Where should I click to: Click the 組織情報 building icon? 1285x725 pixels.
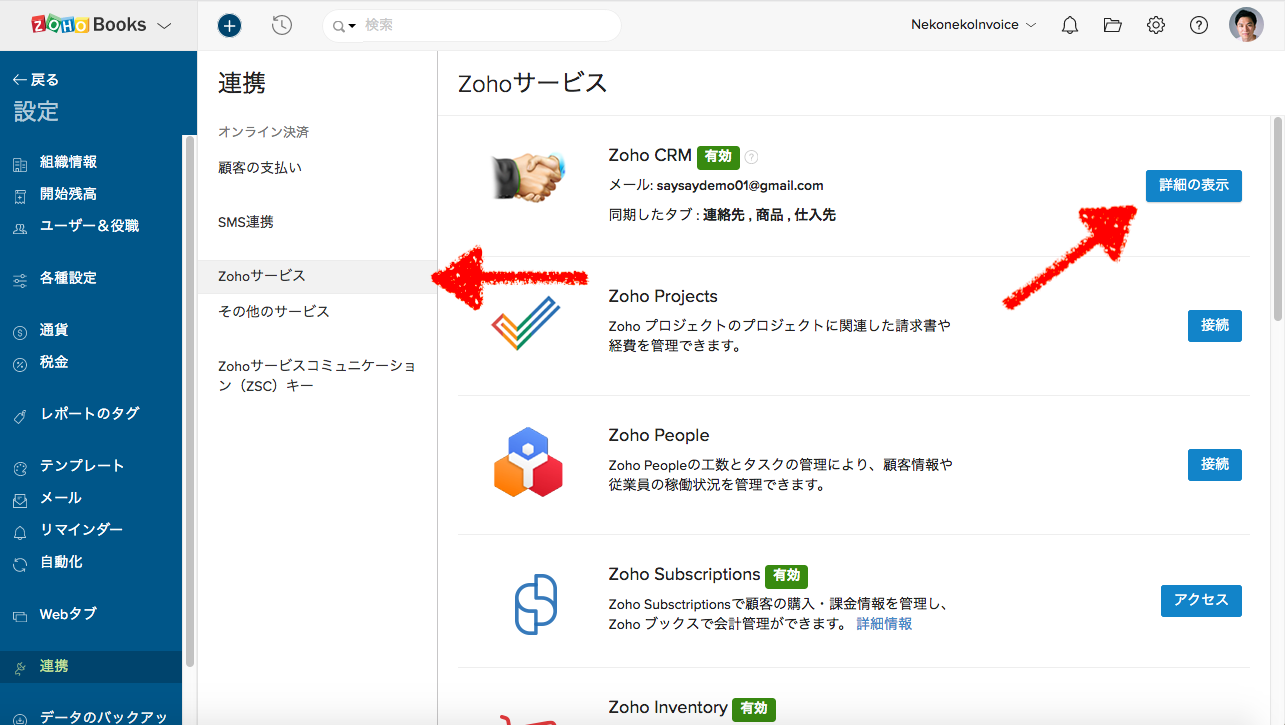(20, 163)
